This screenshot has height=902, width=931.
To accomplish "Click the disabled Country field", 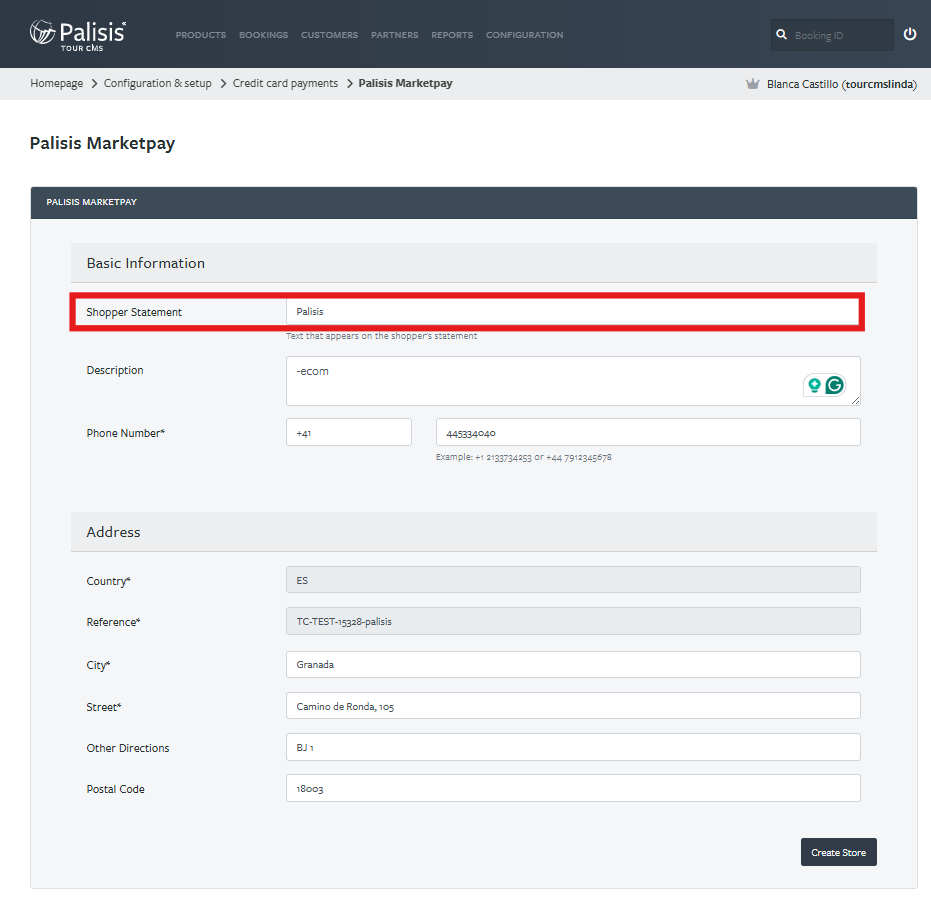I will [573, 580].
